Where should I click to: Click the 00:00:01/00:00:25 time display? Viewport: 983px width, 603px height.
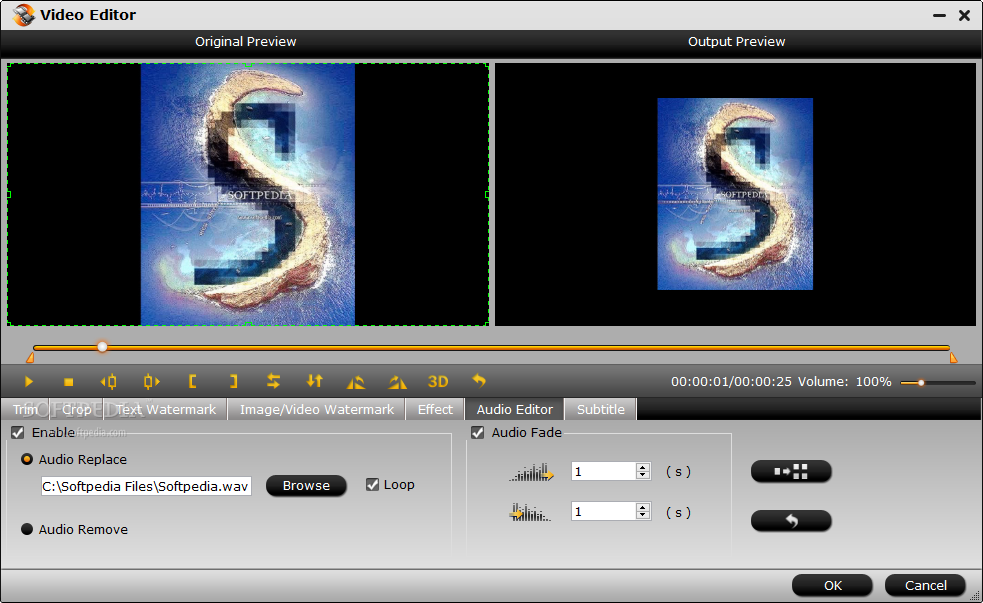click(x=731, y=382)
